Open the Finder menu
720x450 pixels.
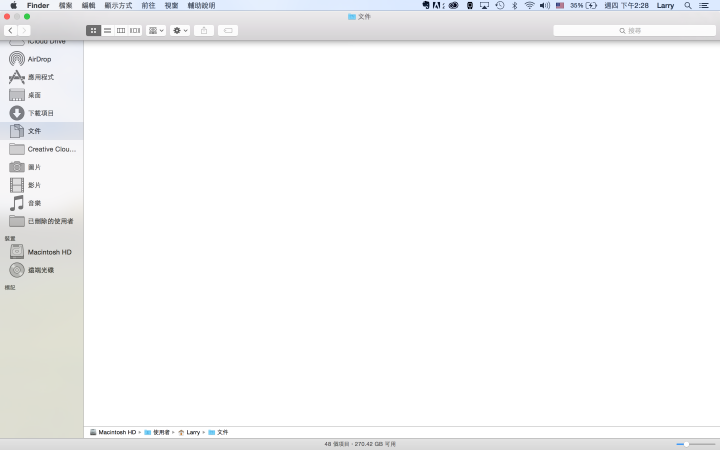click(38, 6)
